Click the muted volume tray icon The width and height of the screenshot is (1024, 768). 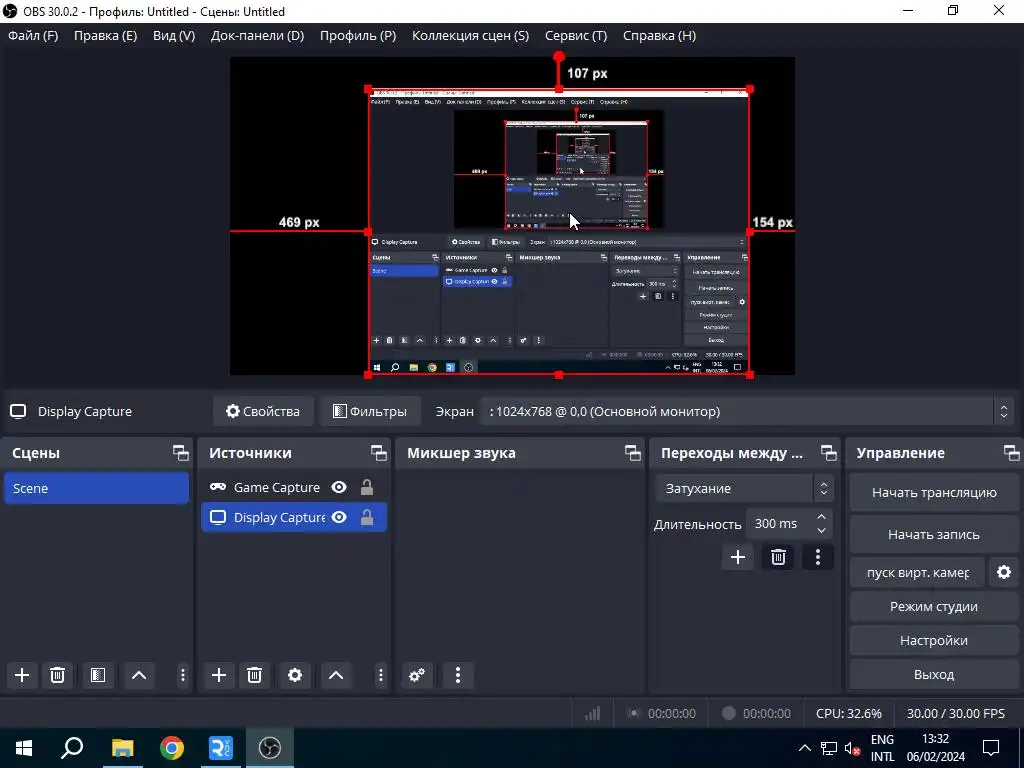click(x=852, y=748)
